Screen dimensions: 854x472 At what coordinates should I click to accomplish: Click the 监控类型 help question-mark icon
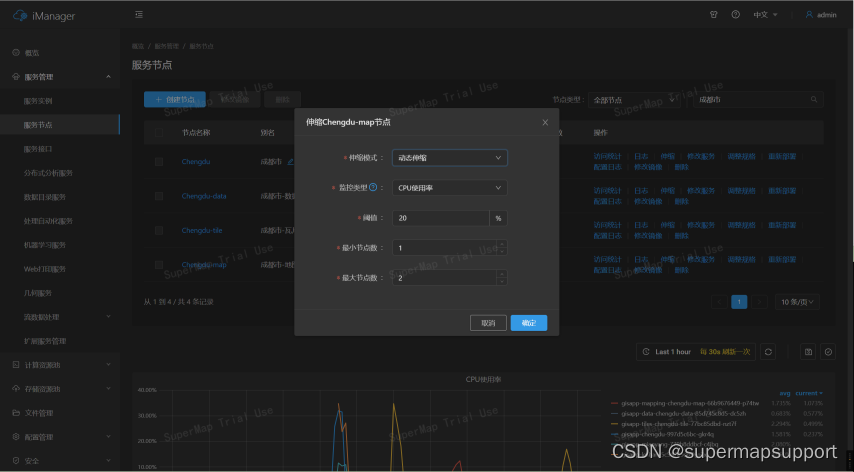coord(373,187)
